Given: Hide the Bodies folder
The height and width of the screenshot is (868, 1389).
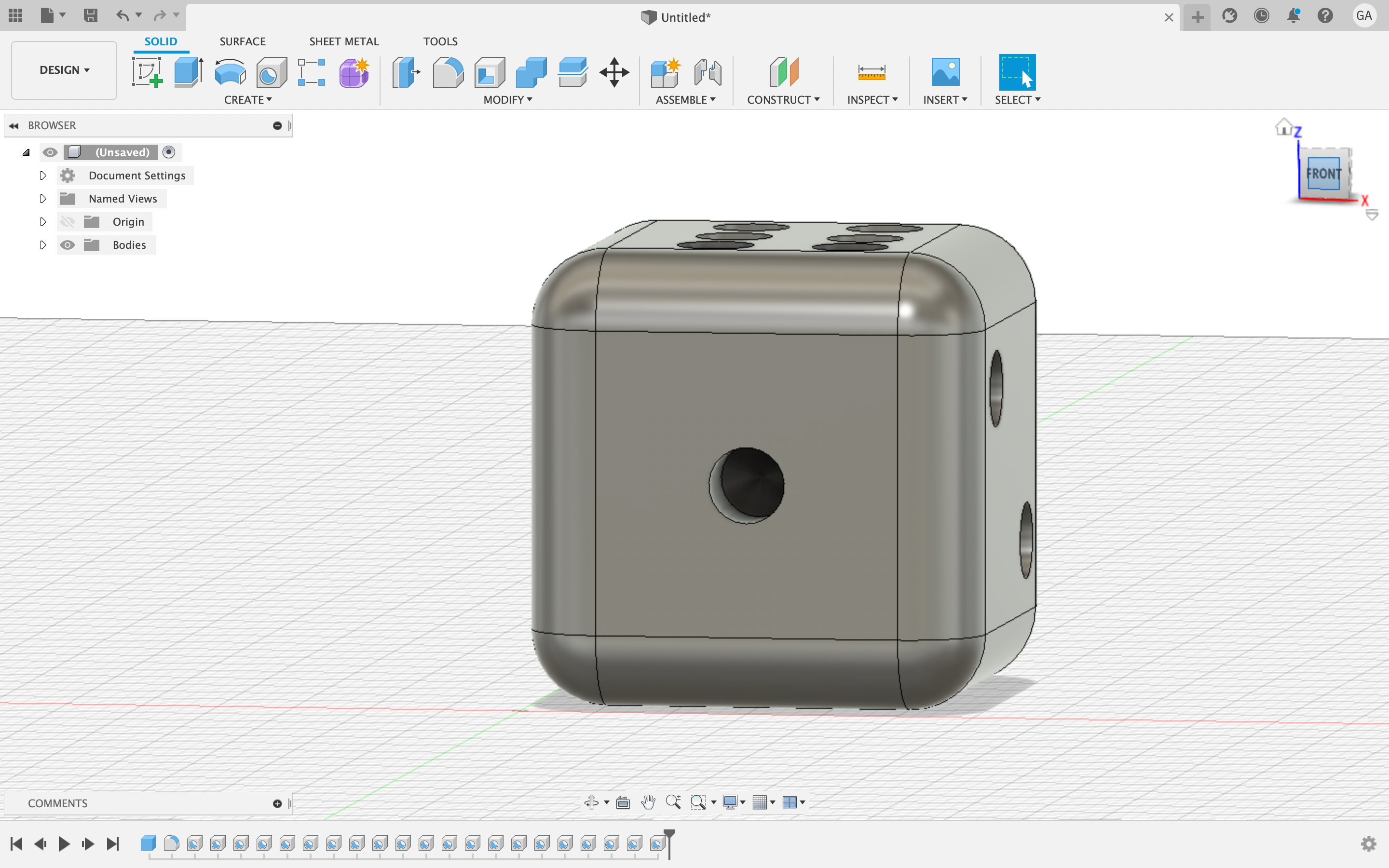Looking at the screenshot, I should click(68, 244).
